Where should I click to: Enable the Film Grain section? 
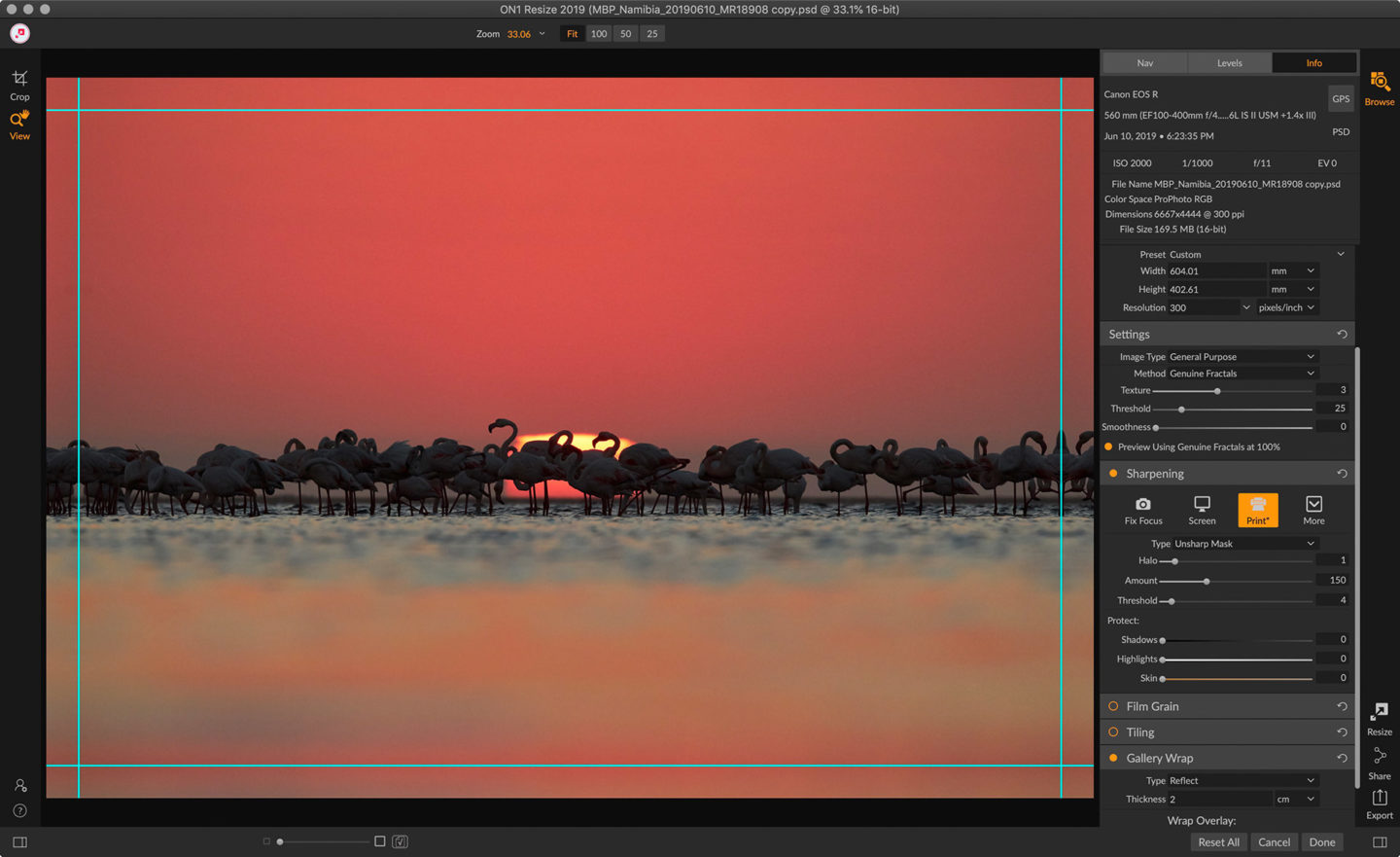pos(1113,706)
